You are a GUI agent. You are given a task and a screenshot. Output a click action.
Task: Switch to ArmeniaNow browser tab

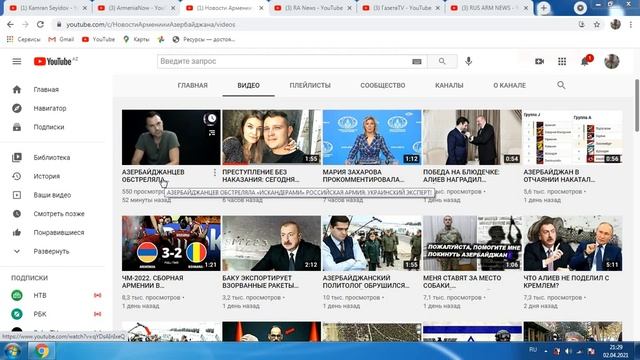point(135,8)
